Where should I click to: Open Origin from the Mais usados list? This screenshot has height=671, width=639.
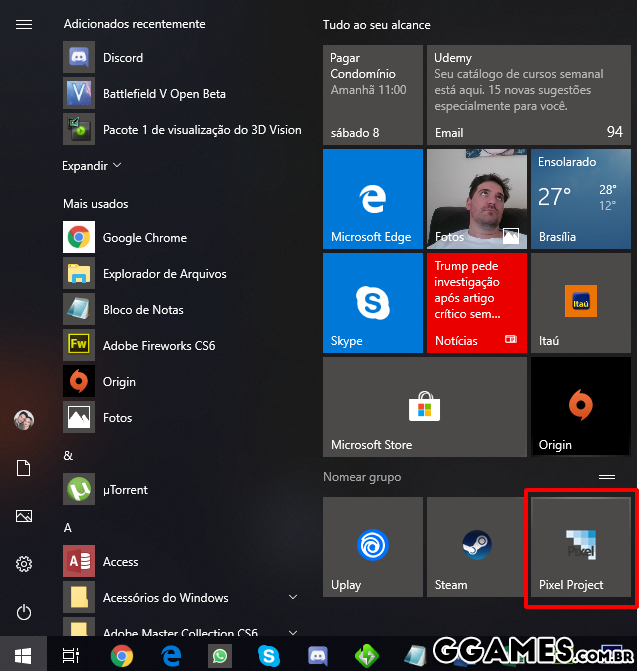point(182,381)
